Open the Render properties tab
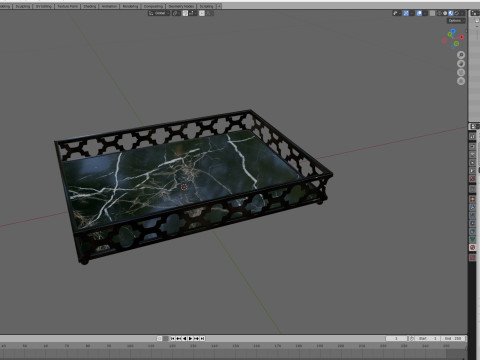This screenshot has height=360, width=480. (473, 146)
